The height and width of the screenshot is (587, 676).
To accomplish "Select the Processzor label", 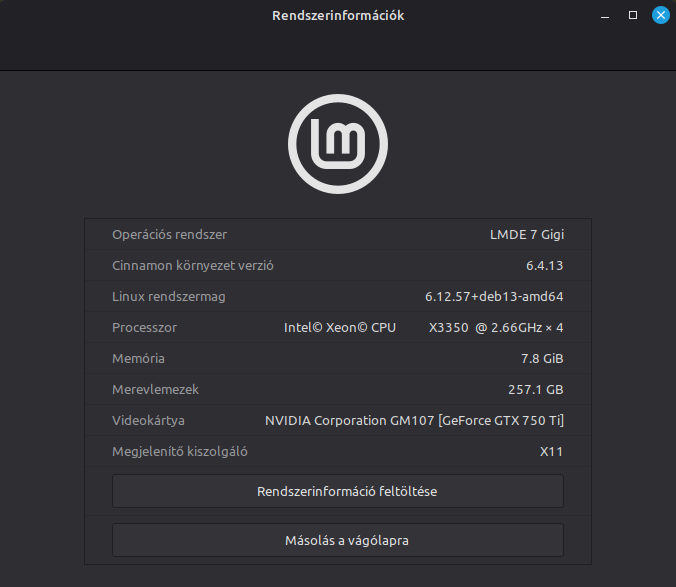I will (x=144, y=328).
